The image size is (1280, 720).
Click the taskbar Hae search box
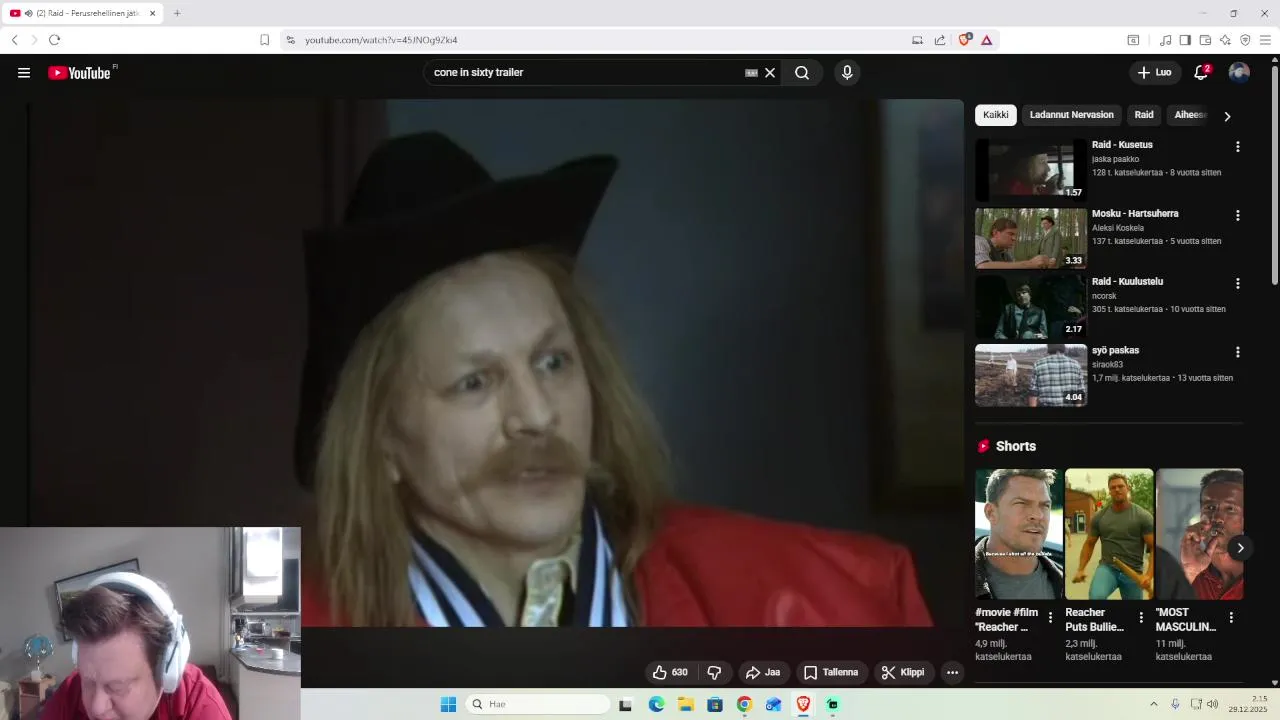(x=537, y=704)
